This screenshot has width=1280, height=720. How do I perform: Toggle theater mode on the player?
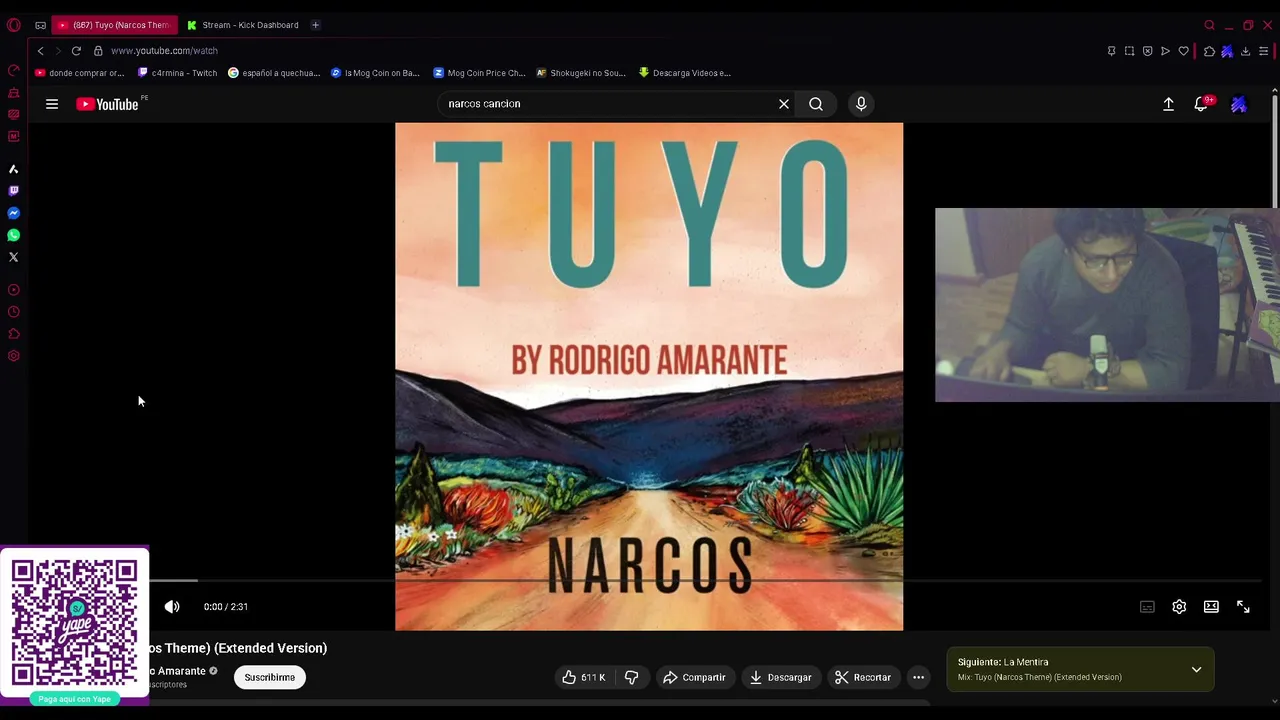[x=1211, y=607]
